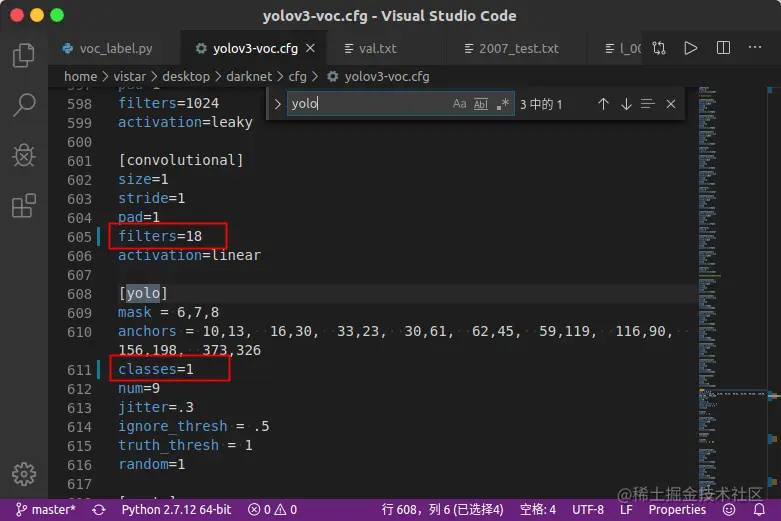Click the darknet breadcrumb segment
Viewport: 781px width, 521px height.
[x=249, y=76]
